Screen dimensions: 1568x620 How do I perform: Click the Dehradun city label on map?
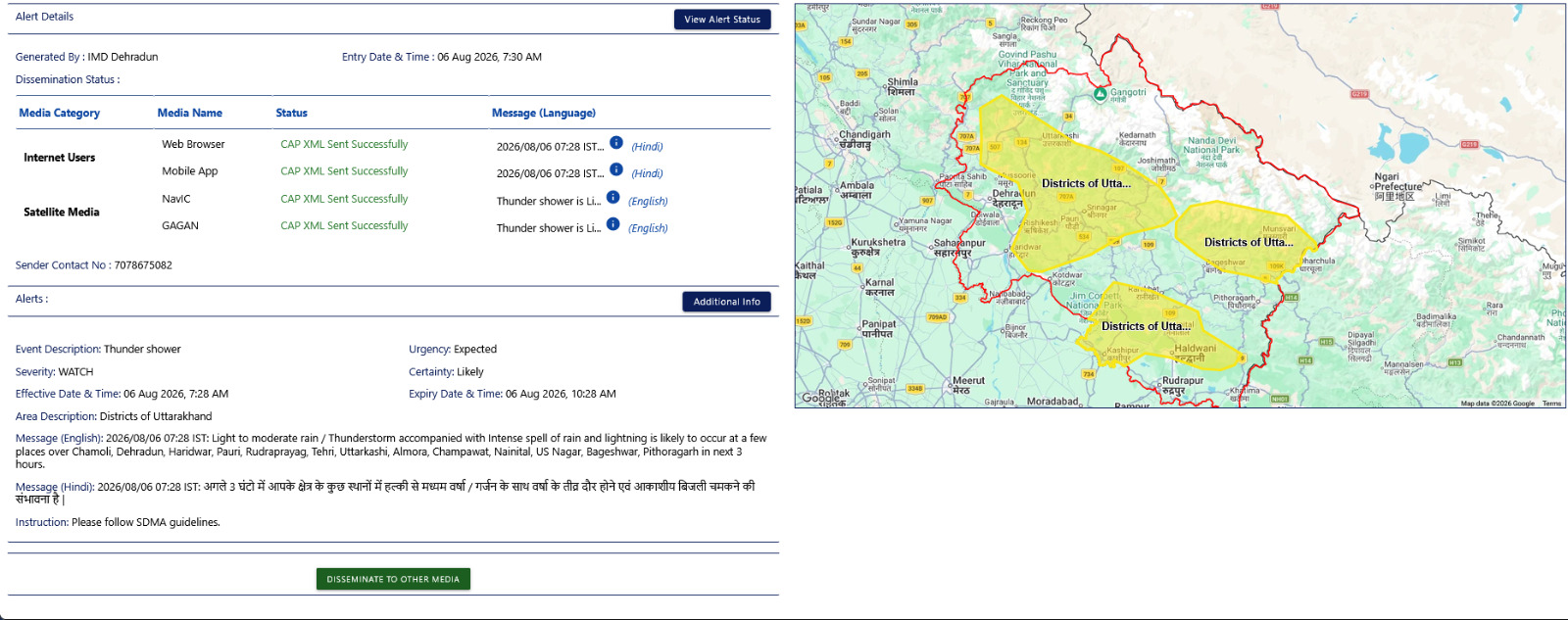tap(1007, 198)
